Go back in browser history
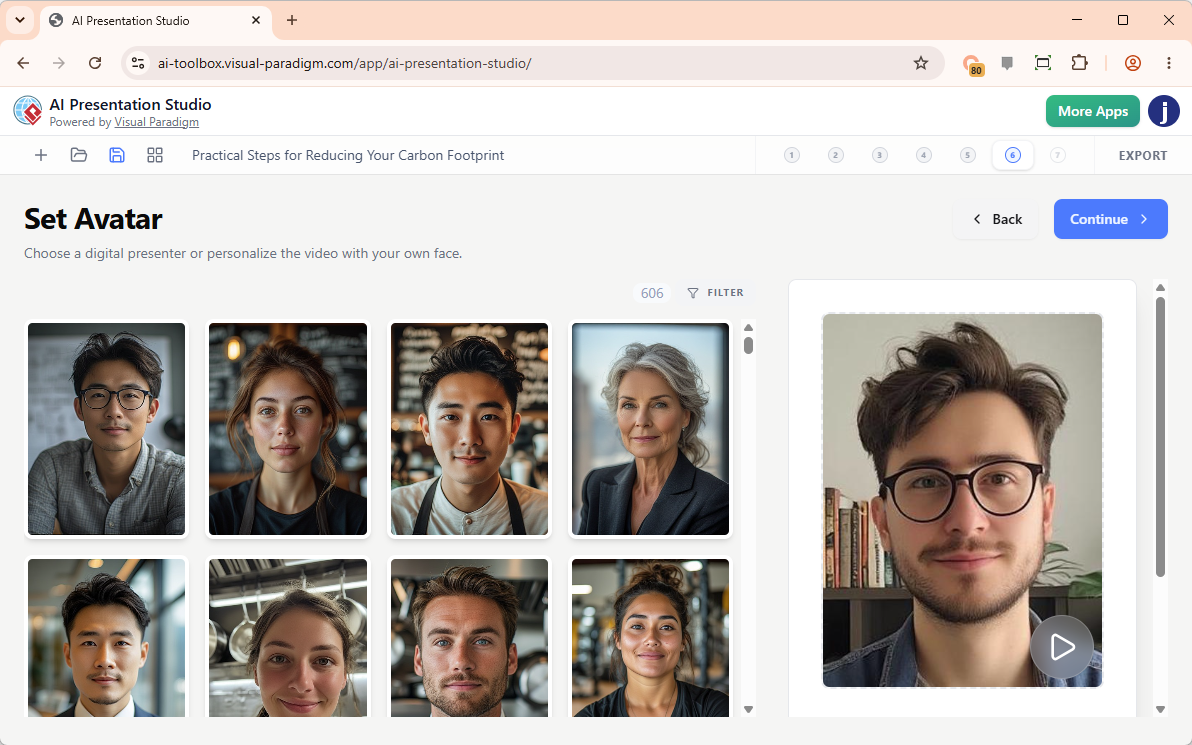1192x745 pixels. click(24, 63)
